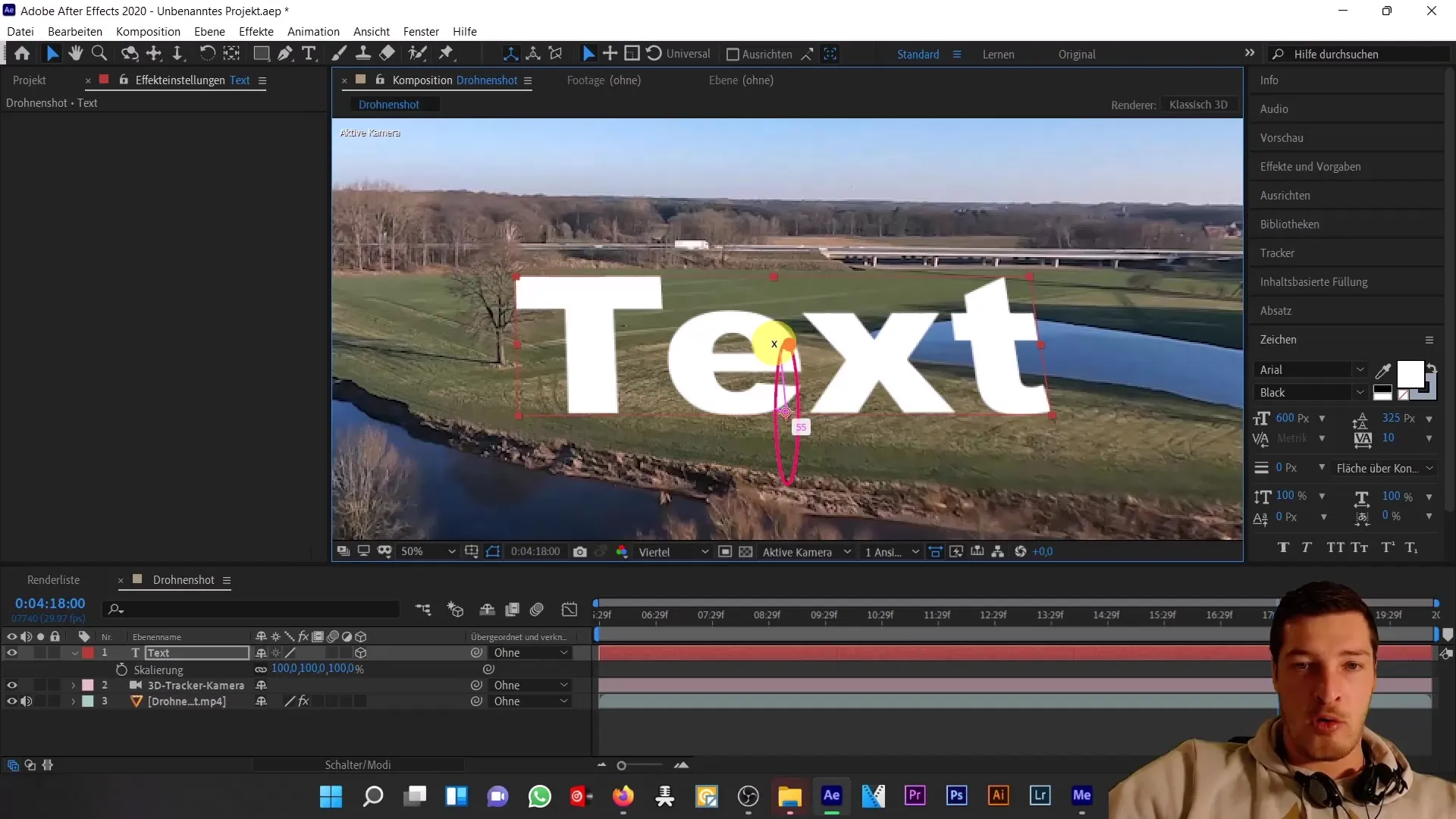Hide the Text layer eye icon
This screenshot has height=819, width=1456.
(11, 652)
